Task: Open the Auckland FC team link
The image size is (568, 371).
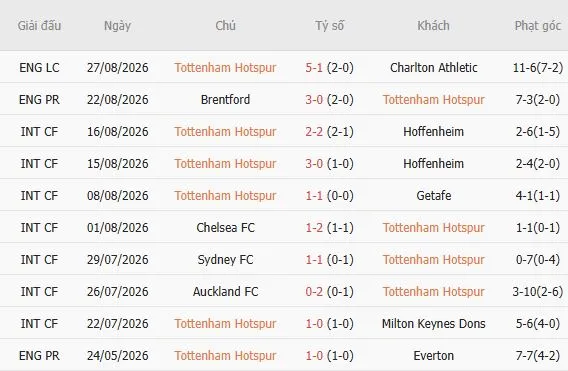Action: coord(225,292)
